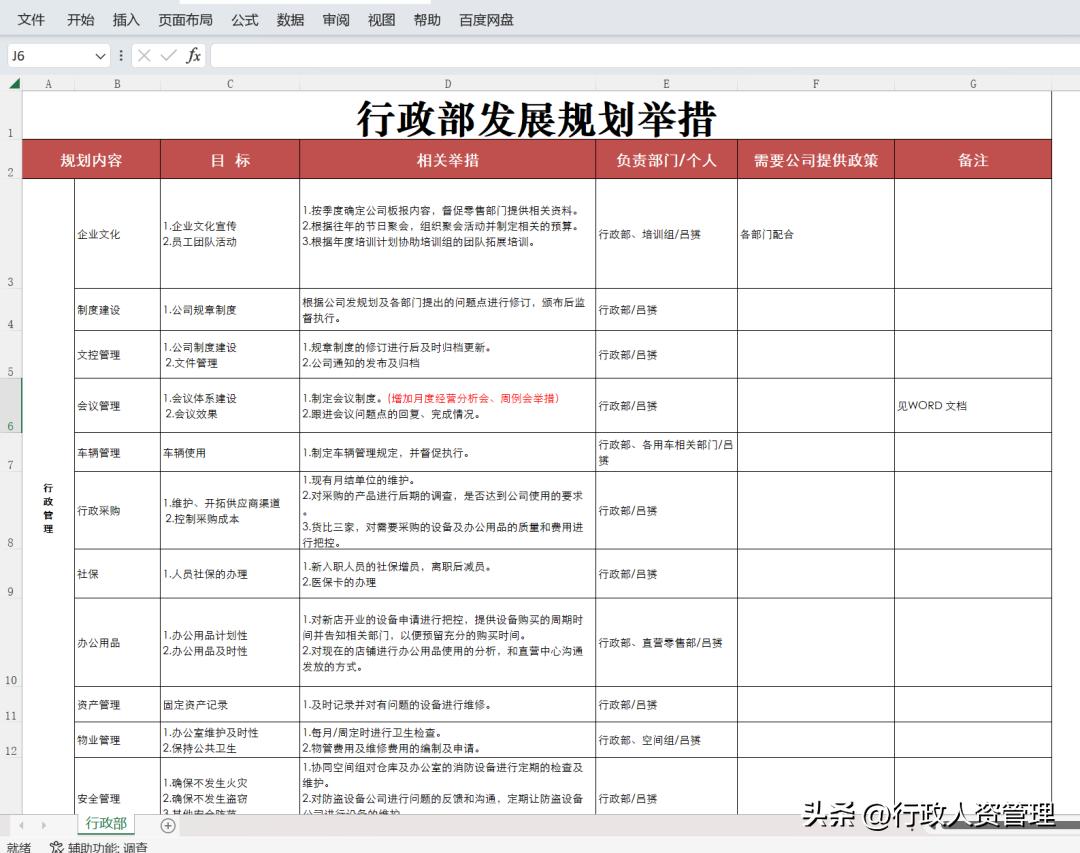Open the 百度网盘 ribbon tab
This screenshot has height=853, width=1080.
click(485, 19)
